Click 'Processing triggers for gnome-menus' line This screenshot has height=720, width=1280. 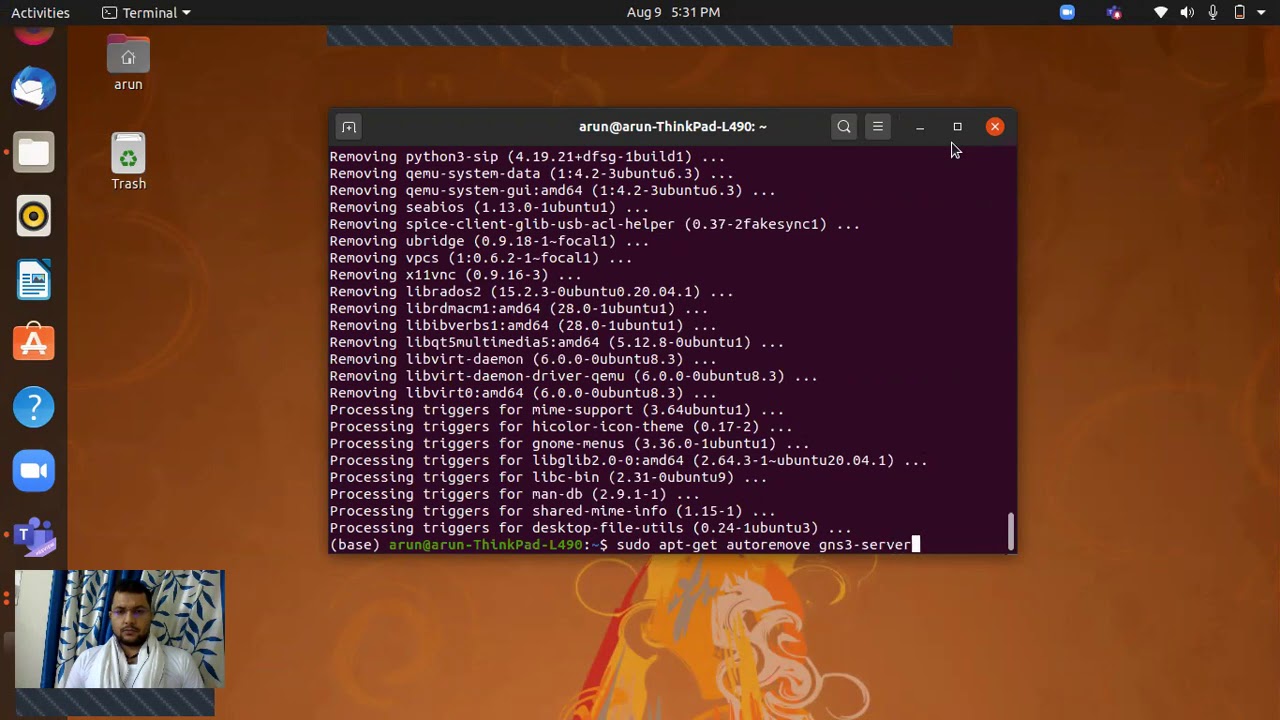[x=570, y=444]
